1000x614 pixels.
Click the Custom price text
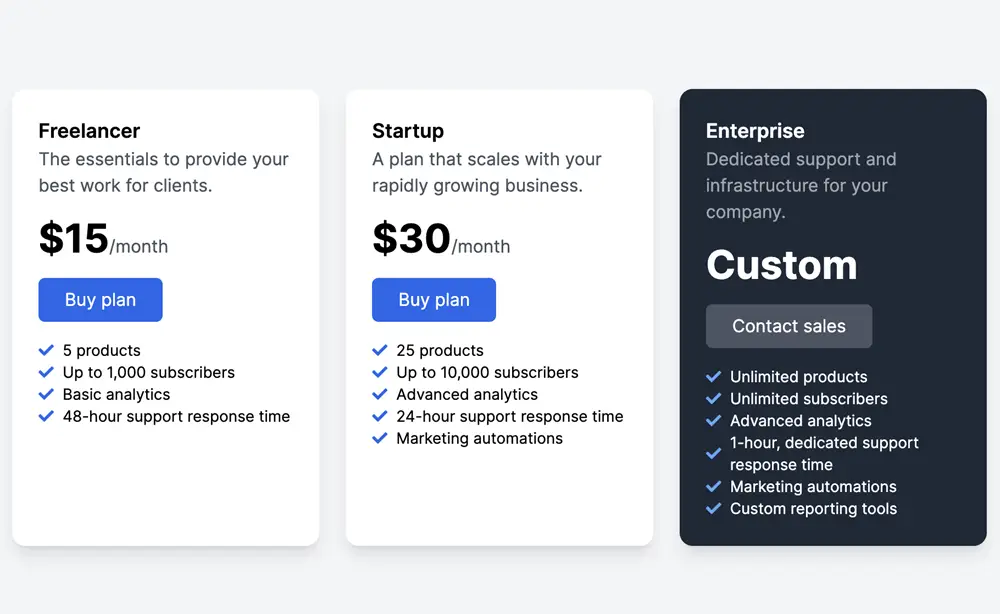782,265
